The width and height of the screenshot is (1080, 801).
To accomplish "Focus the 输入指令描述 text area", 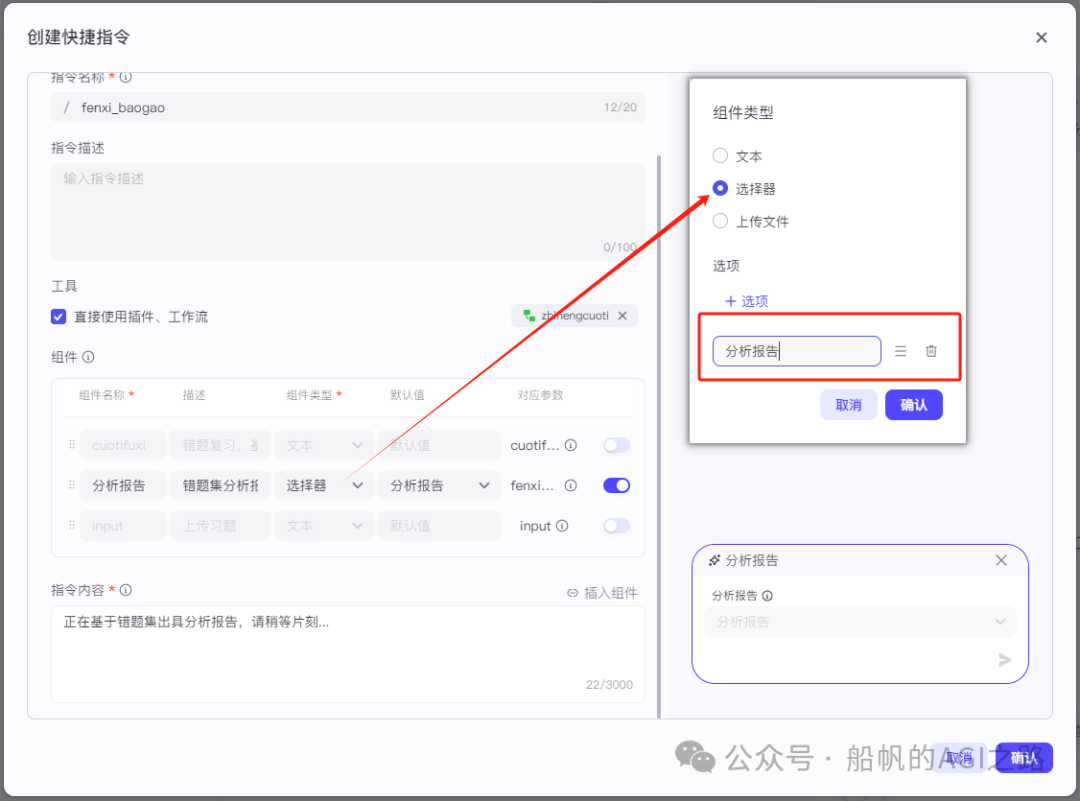I will pyautogui.click(x=348, y=211).
